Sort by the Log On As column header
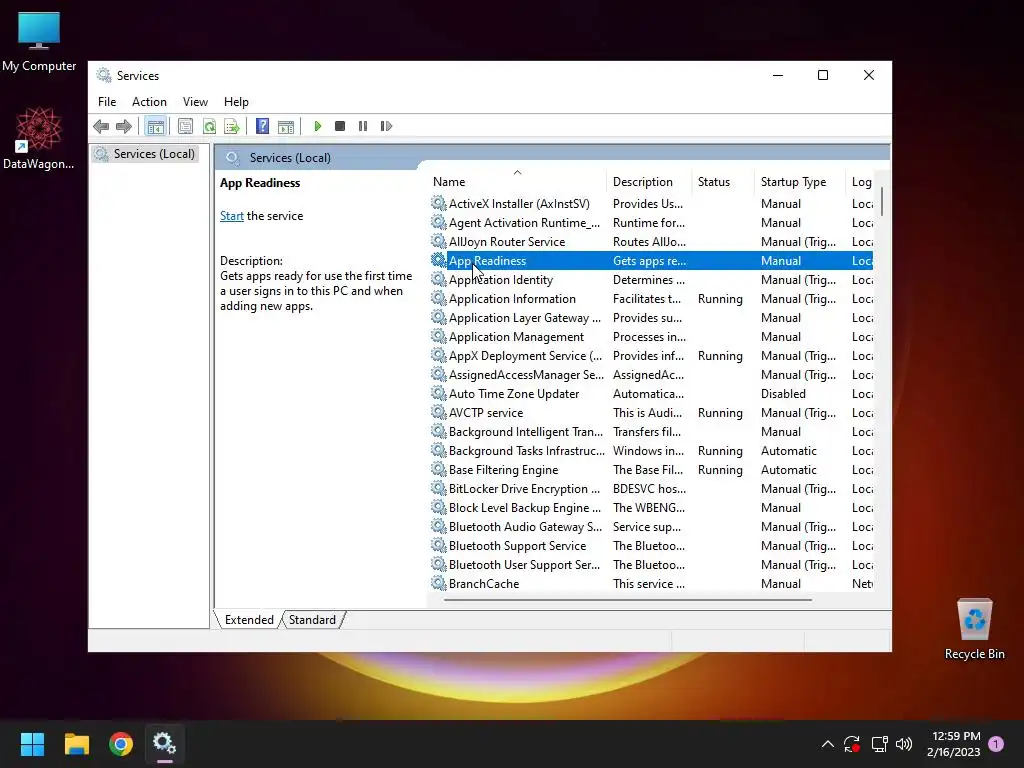The height and width of the screenshot is (768, 1024). [861, 182]
